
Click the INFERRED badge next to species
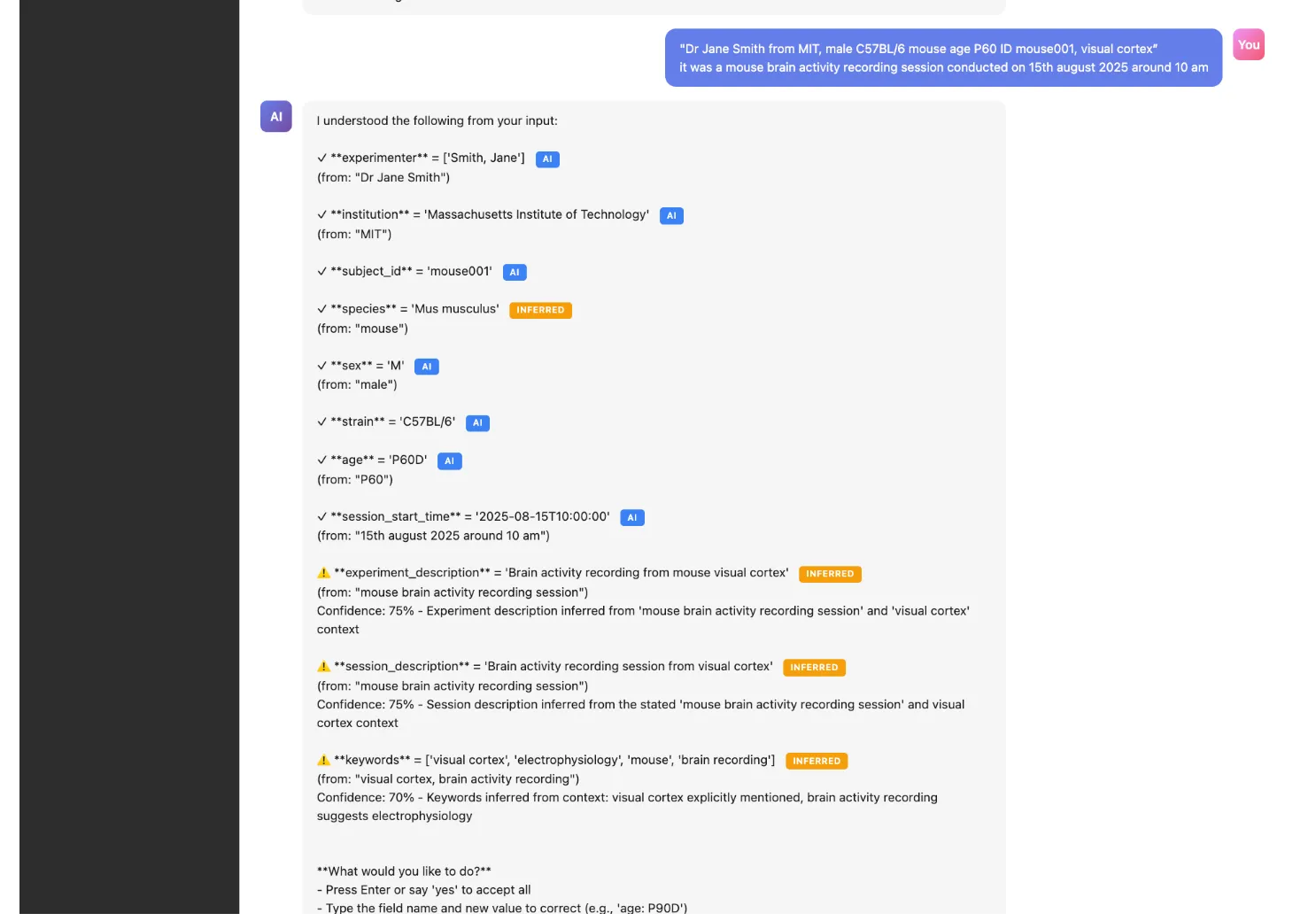click(540, 310)
